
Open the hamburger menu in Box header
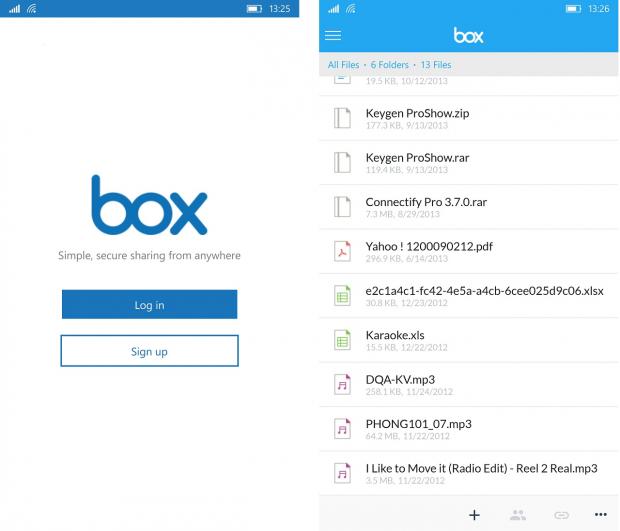(x=333, y=36)
